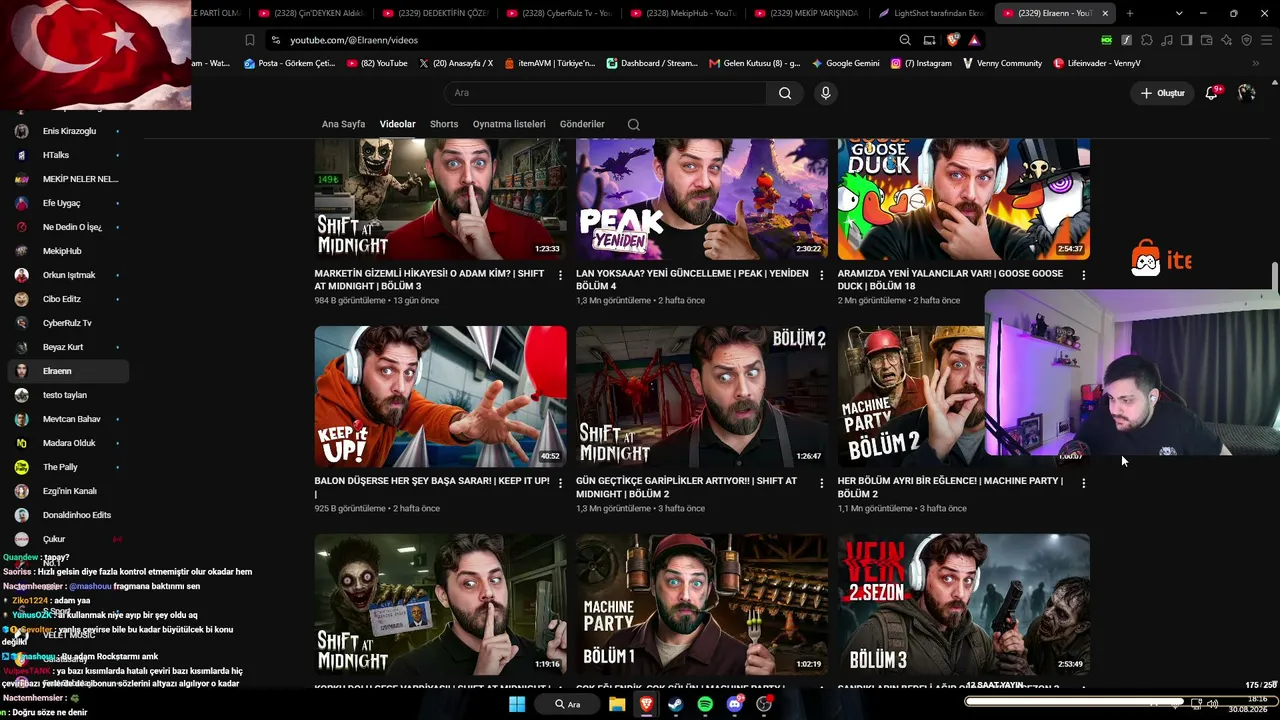1280x720 pixels.
Task: Open File Explorer from the taskbar
Action: coord(617,704)
